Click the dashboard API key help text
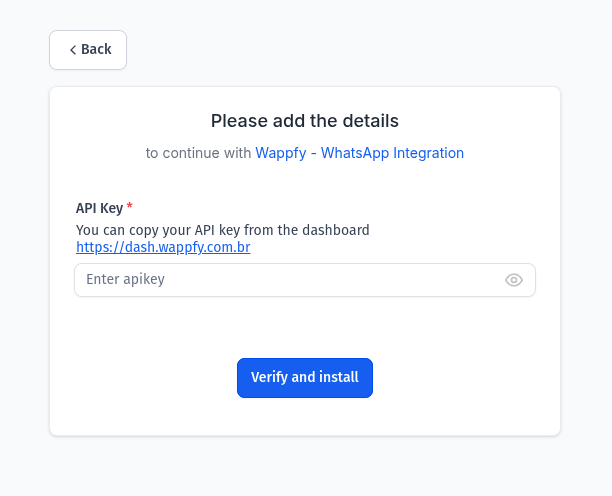The width and height of the screenshot is (612, 496). 222,230
